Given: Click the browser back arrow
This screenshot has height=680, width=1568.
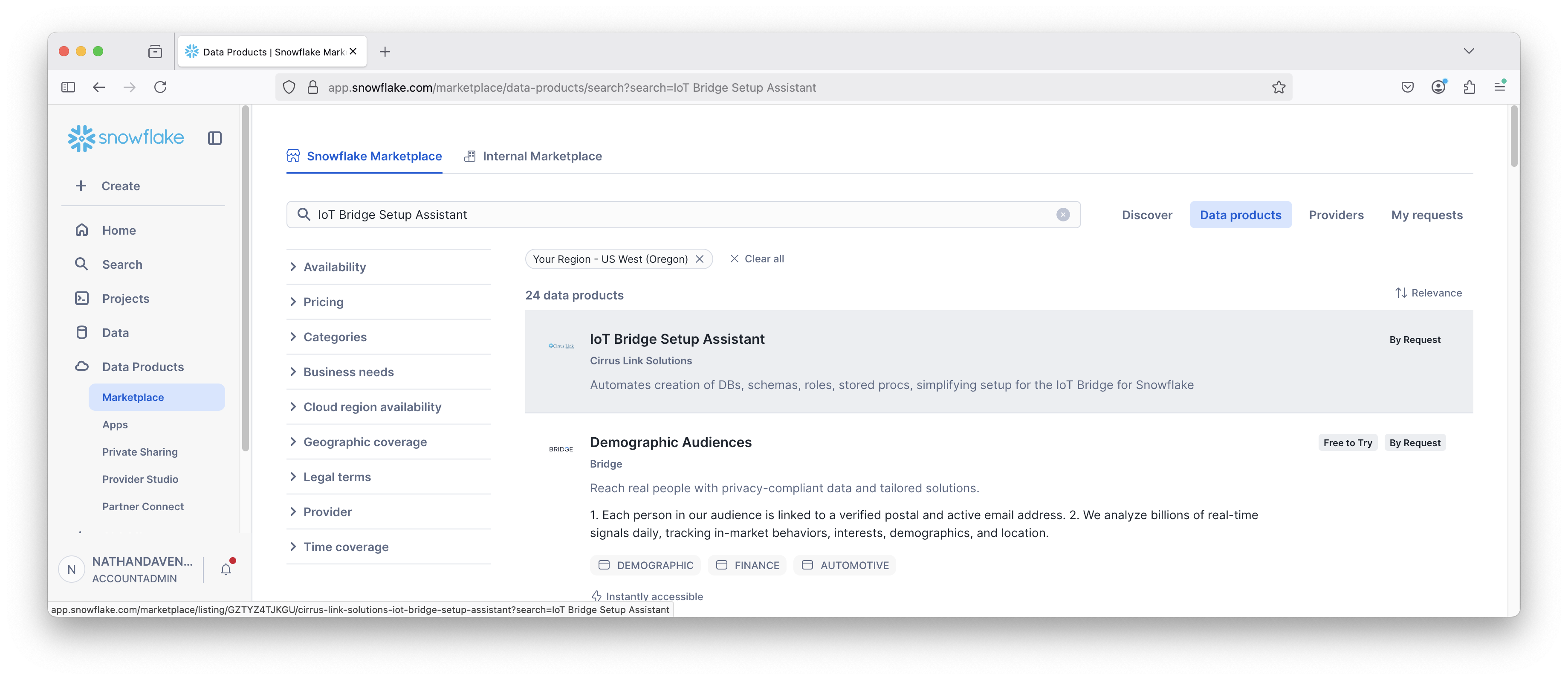Looking at the screenshot, I should (x=98, y=87).
